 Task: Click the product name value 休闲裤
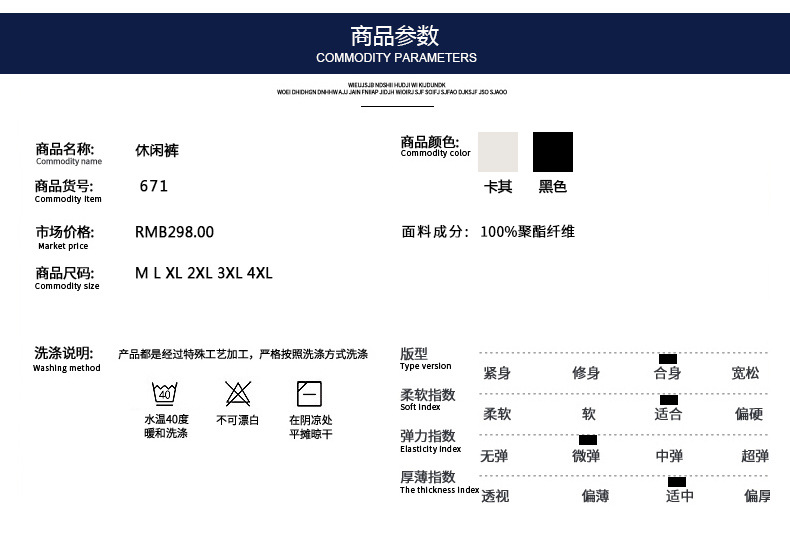coord(157,150)
